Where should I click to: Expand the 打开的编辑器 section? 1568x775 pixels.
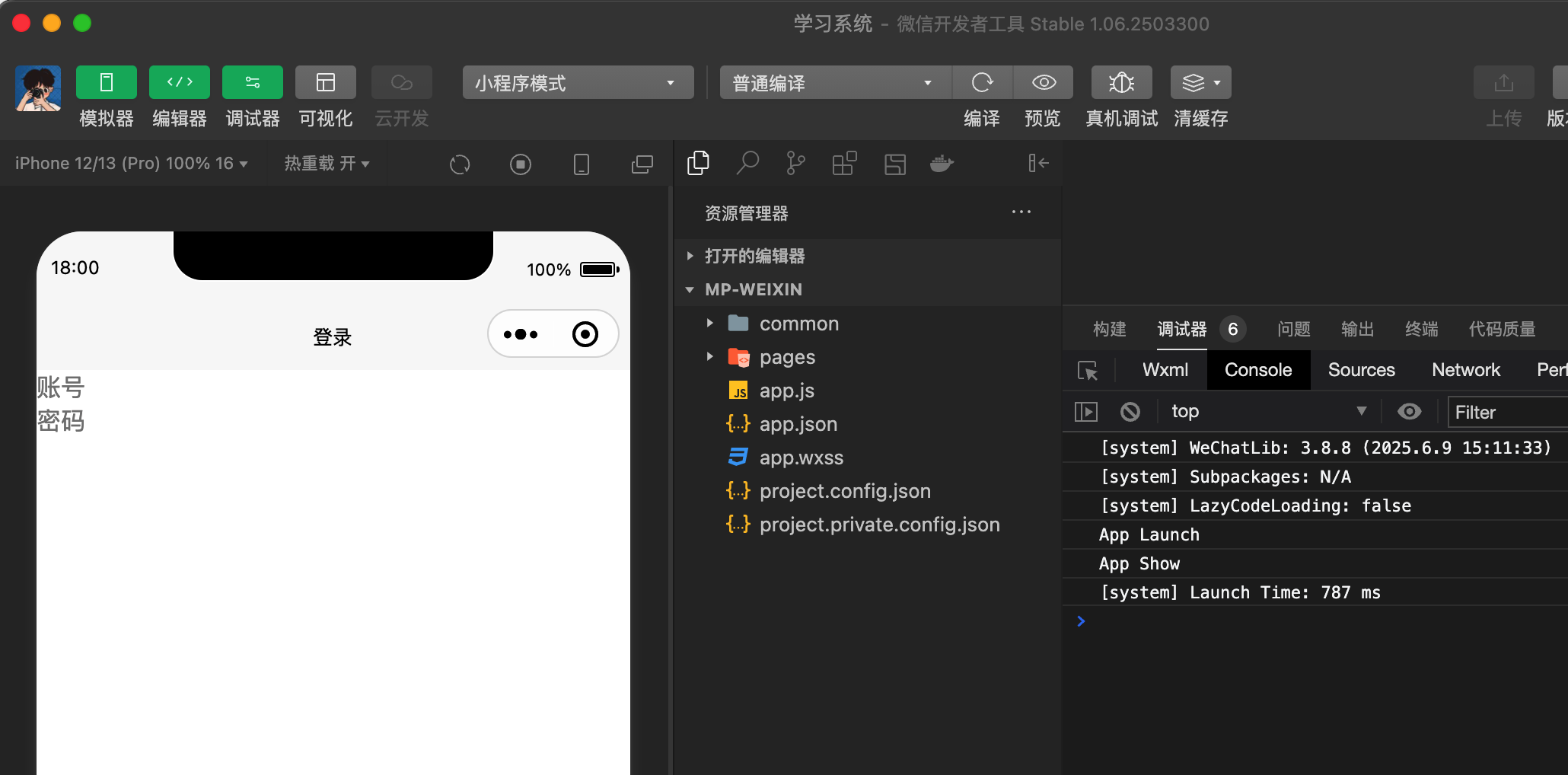click(x=868, y=256)
